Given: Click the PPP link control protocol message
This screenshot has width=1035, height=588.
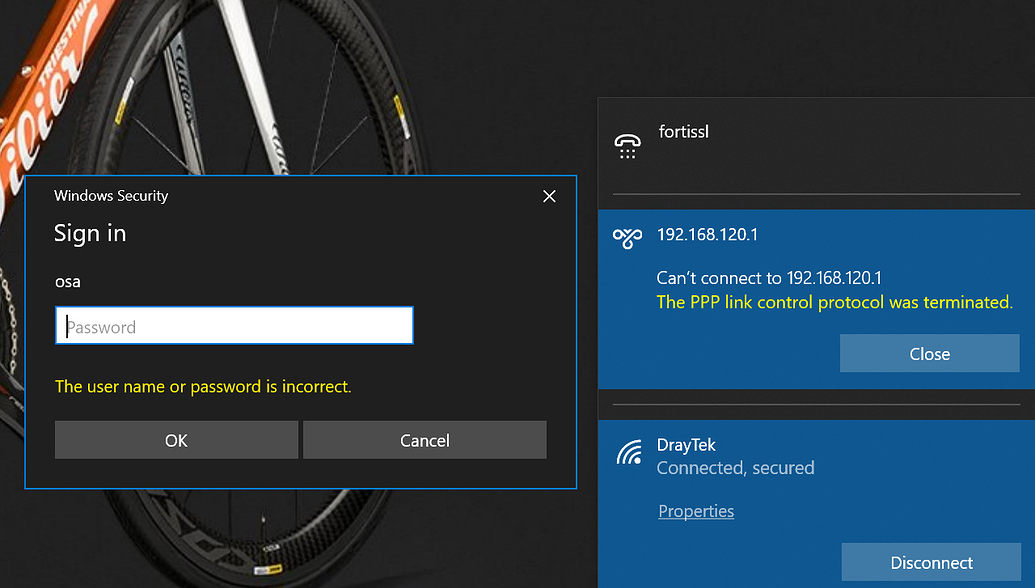Looking at the screenshot, I should pos(834,302).
